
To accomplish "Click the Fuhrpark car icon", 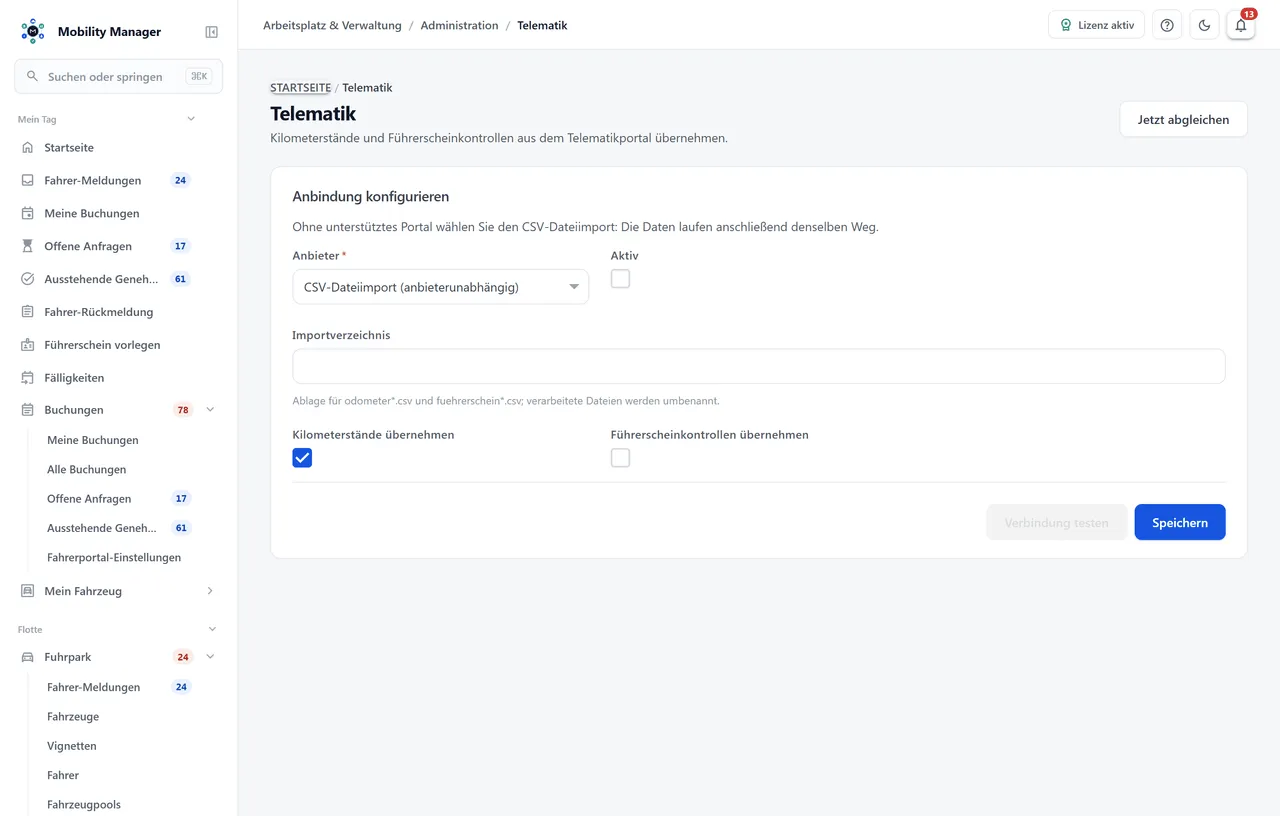I will click(x=28, y=657).
